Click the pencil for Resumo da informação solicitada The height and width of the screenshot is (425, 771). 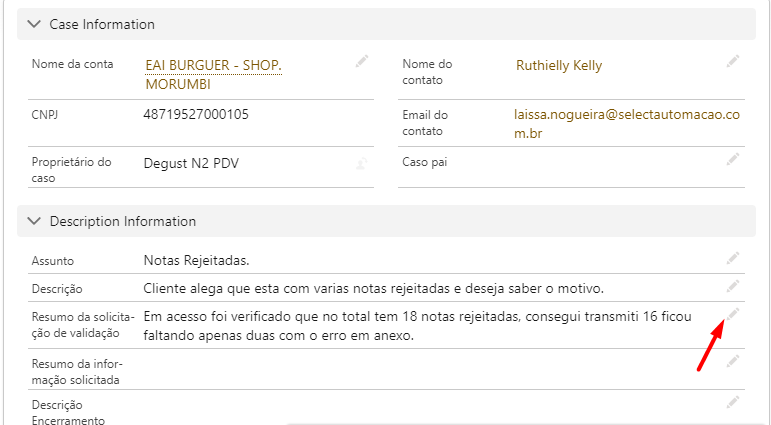click(733, 360)
